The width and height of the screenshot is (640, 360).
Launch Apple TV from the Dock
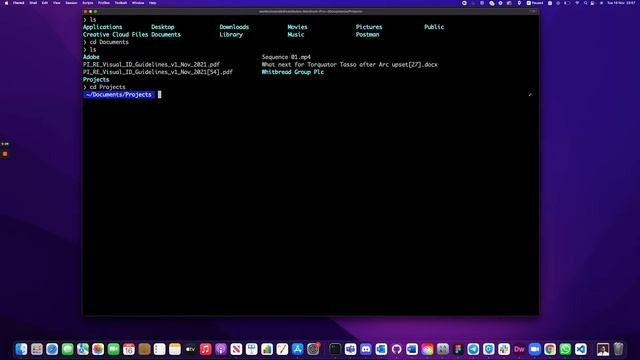pos(190,349)
